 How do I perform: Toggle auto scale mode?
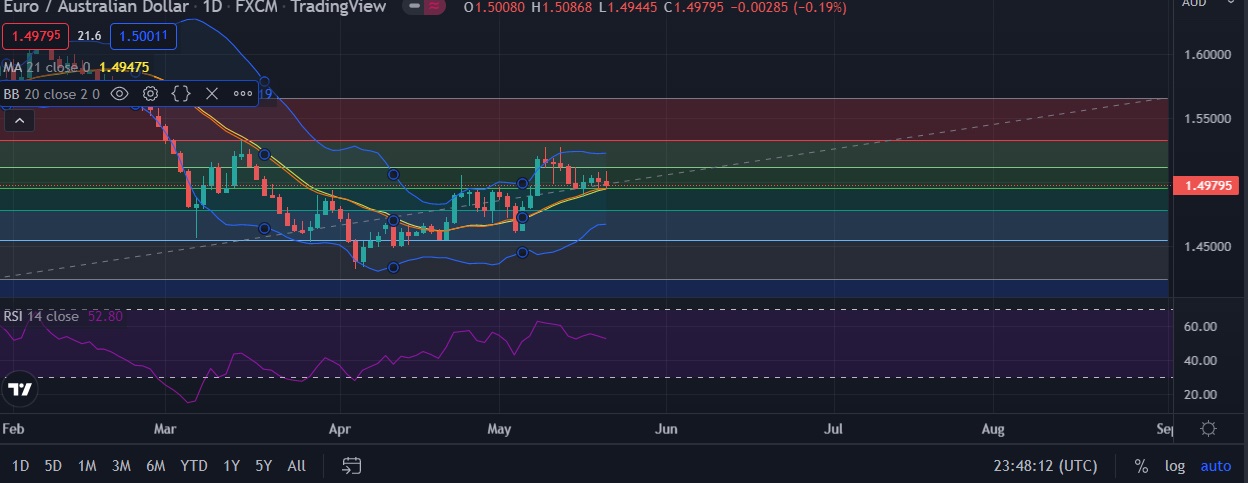click(x=1216, y=466)
